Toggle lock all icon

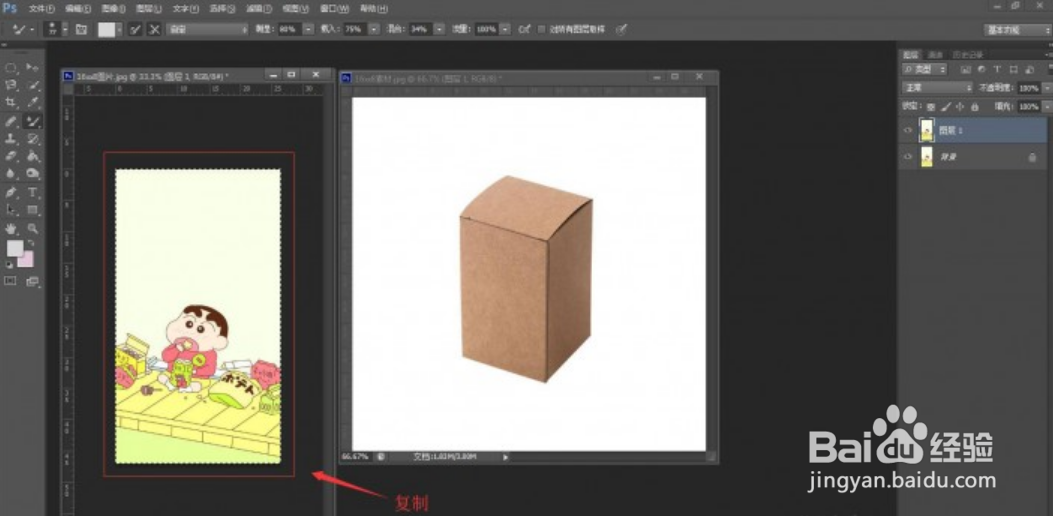(x=974, y=107)
